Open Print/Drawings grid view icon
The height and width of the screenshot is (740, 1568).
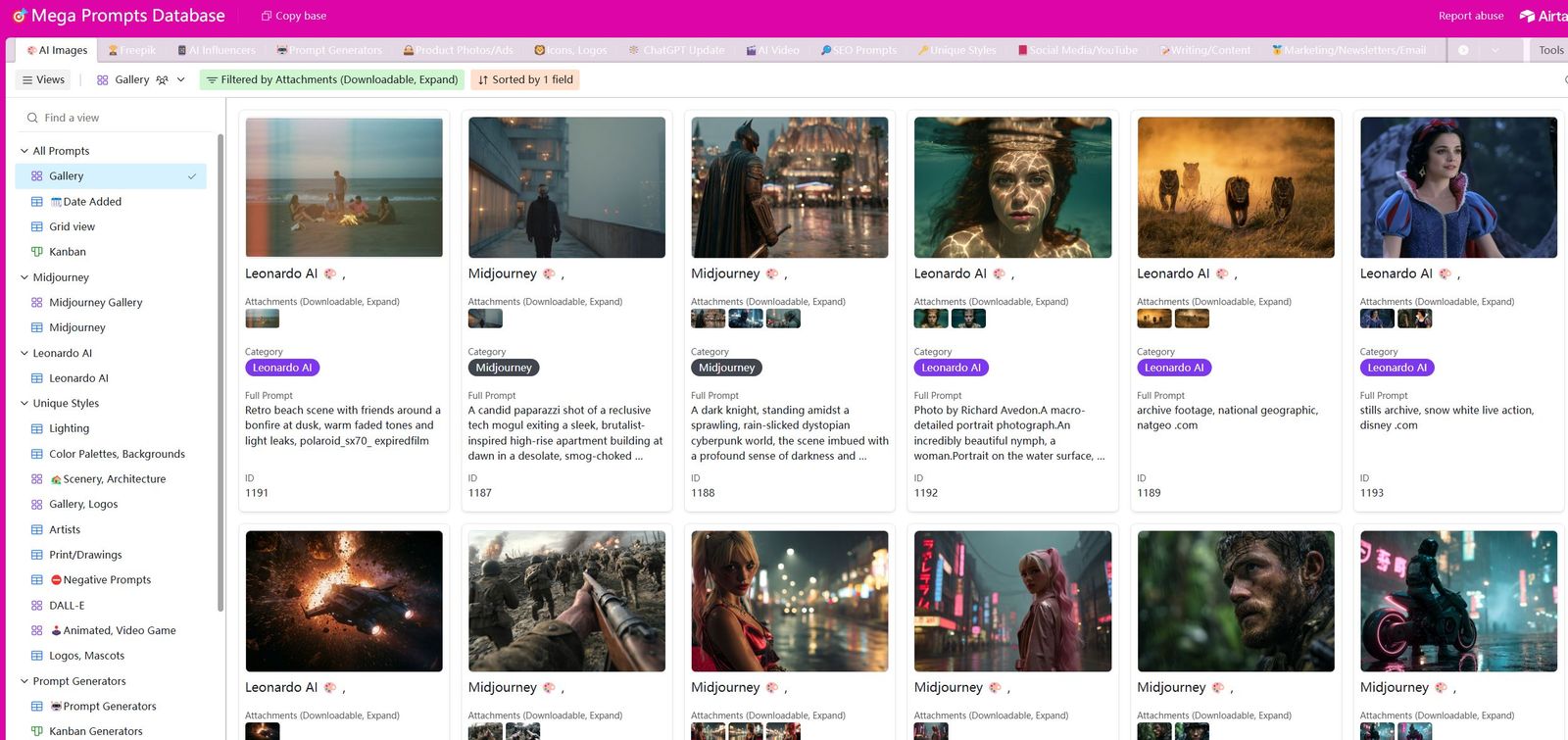tap(37, 555)
